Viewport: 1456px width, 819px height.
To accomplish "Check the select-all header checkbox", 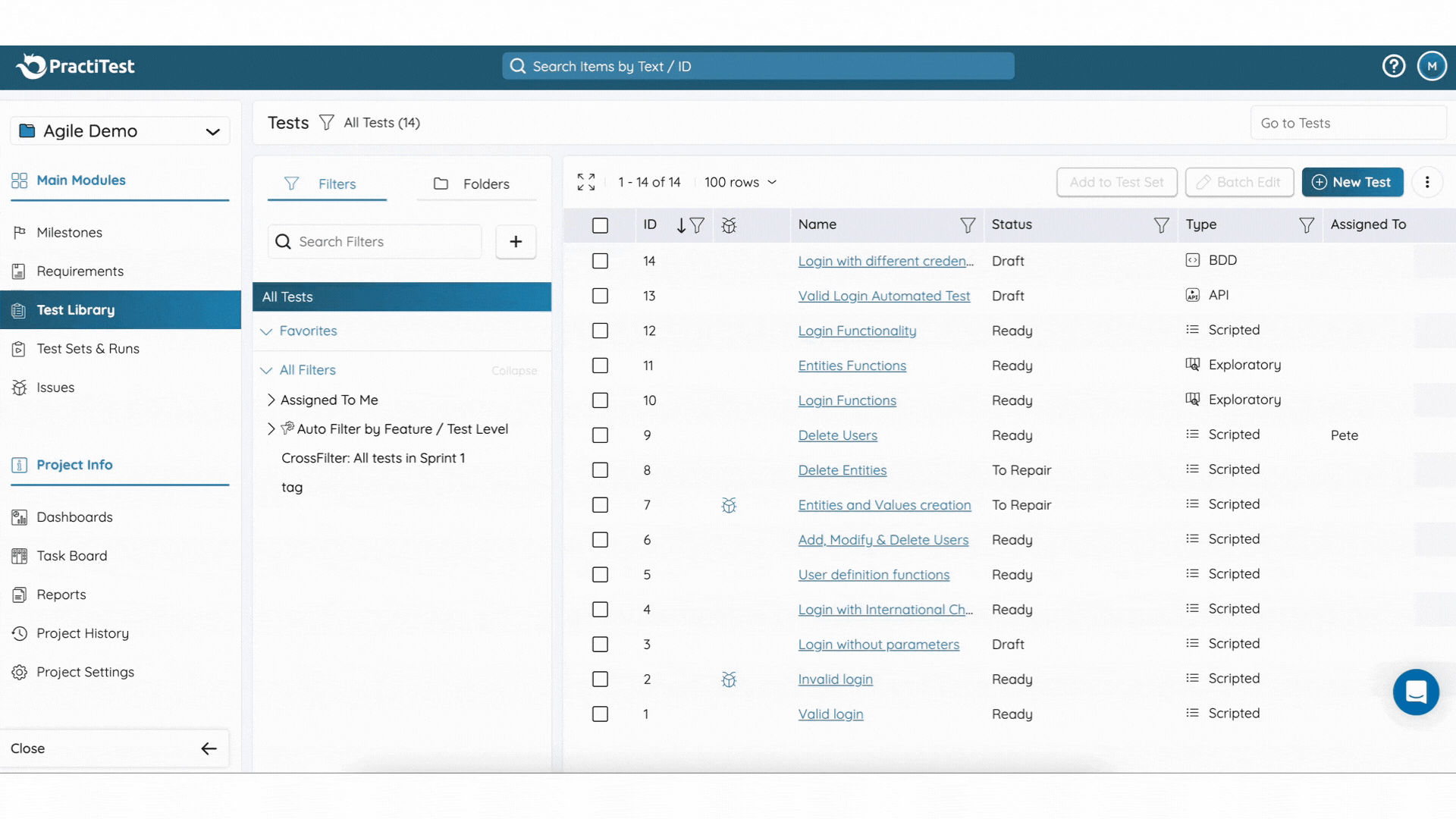I will click(x=600, y=225).
